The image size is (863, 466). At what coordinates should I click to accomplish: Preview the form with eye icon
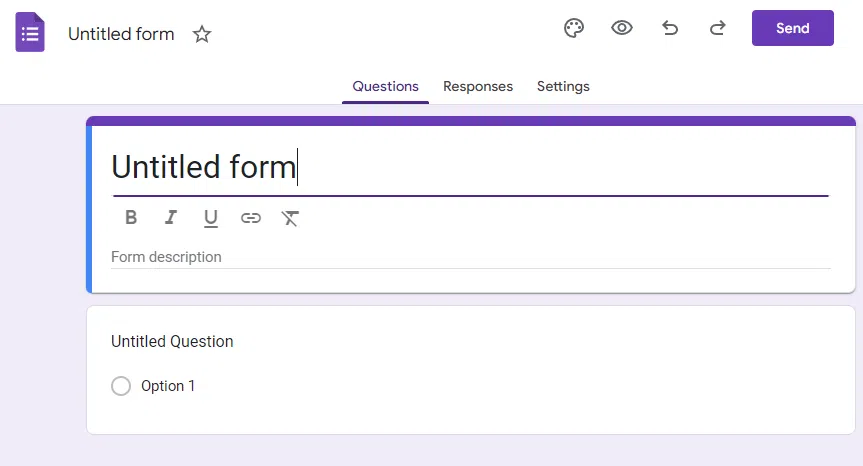tap(622, 28)
